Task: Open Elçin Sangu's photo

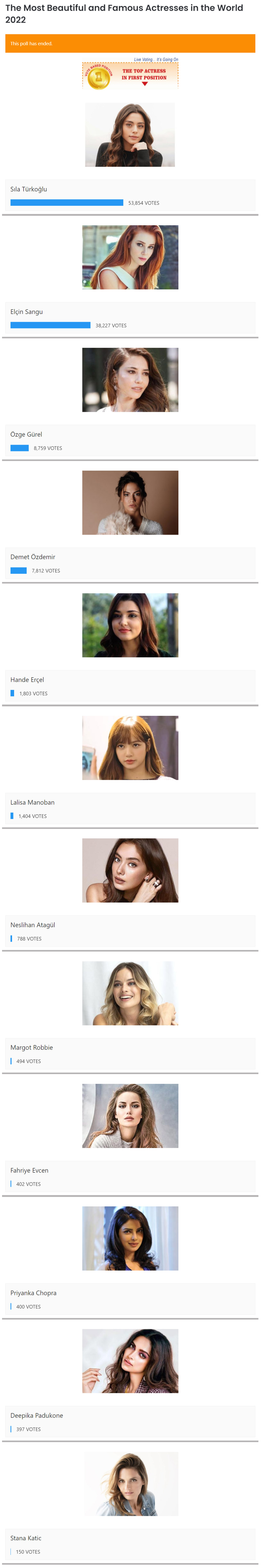Action: click(x=130, y=257)
